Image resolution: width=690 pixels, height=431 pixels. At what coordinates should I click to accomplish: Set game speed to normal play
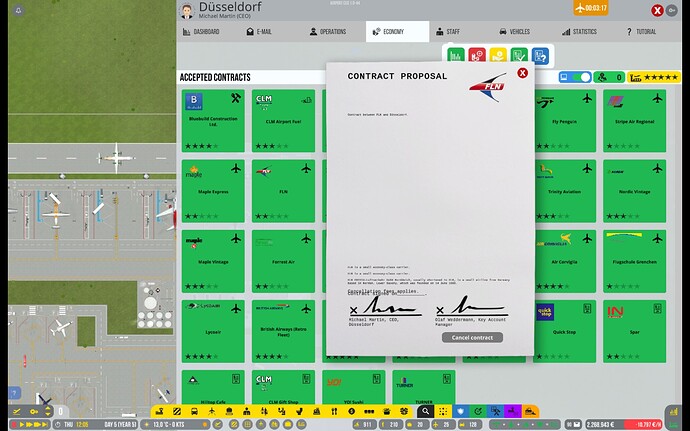tap(22, 425)
